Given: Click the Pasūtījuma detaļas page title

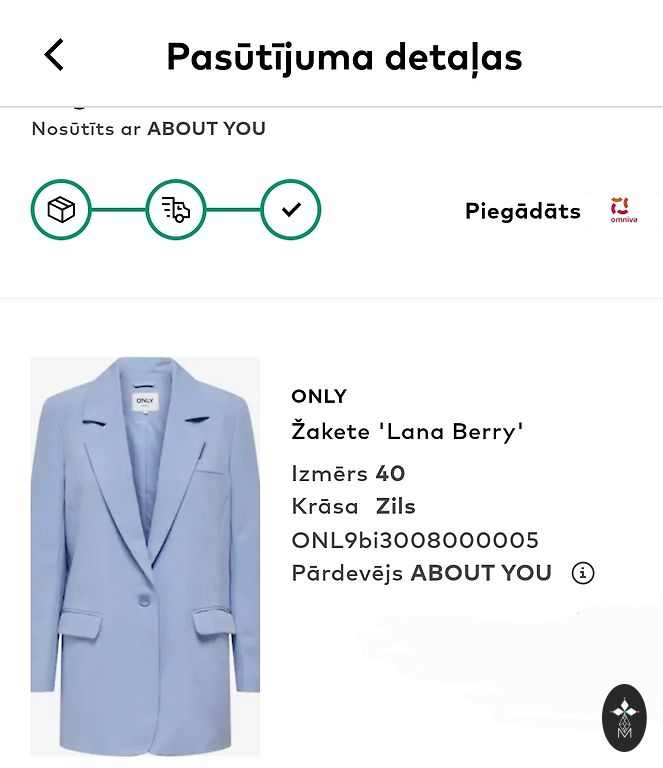Looking at the screenshot, I should click(x=344, y=56).
